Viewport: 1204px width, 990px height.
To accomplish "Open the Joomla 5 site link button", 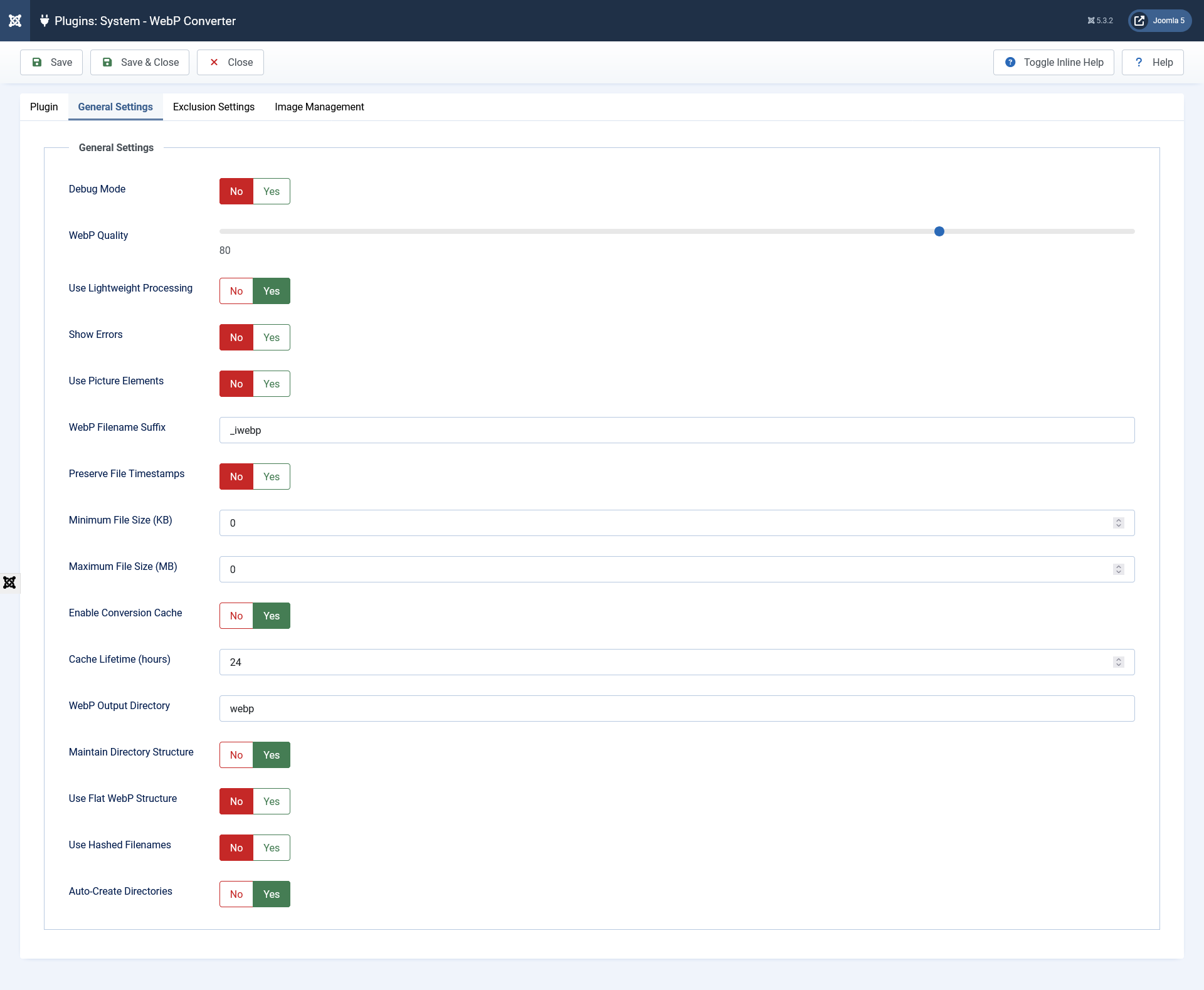I will 1160,21.
